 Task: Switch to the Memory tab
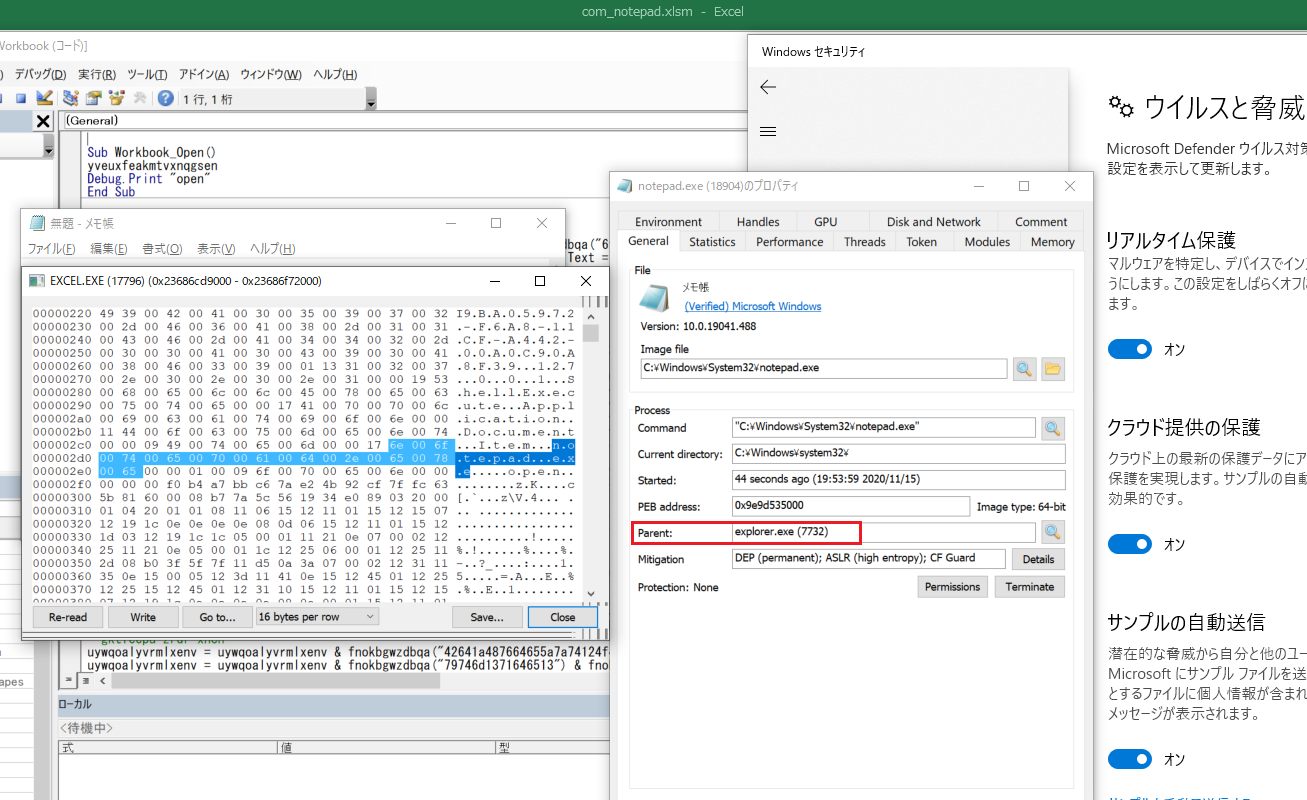click(x=1052, y=242)
